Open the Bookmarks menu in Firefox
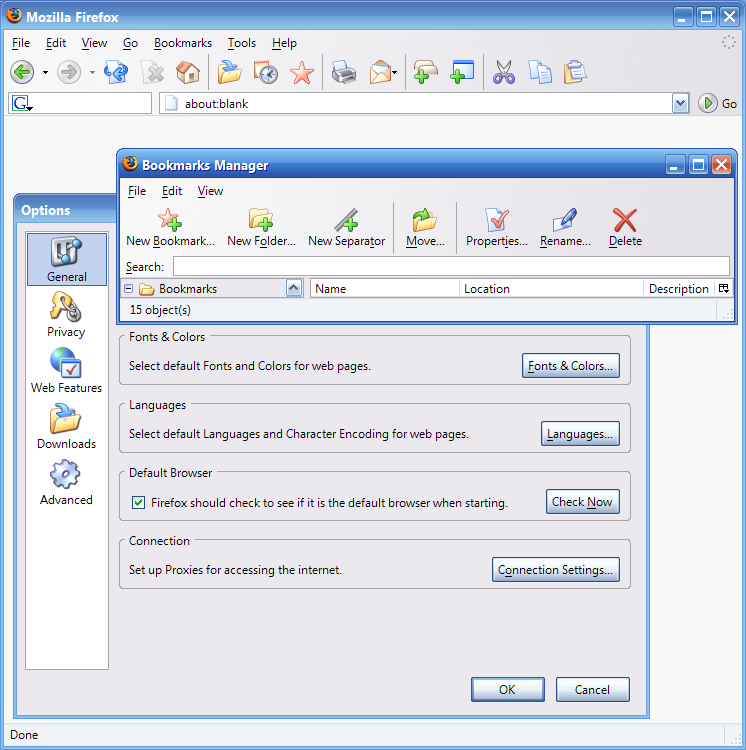The image size is (746, 750). [x=183, y=43]
